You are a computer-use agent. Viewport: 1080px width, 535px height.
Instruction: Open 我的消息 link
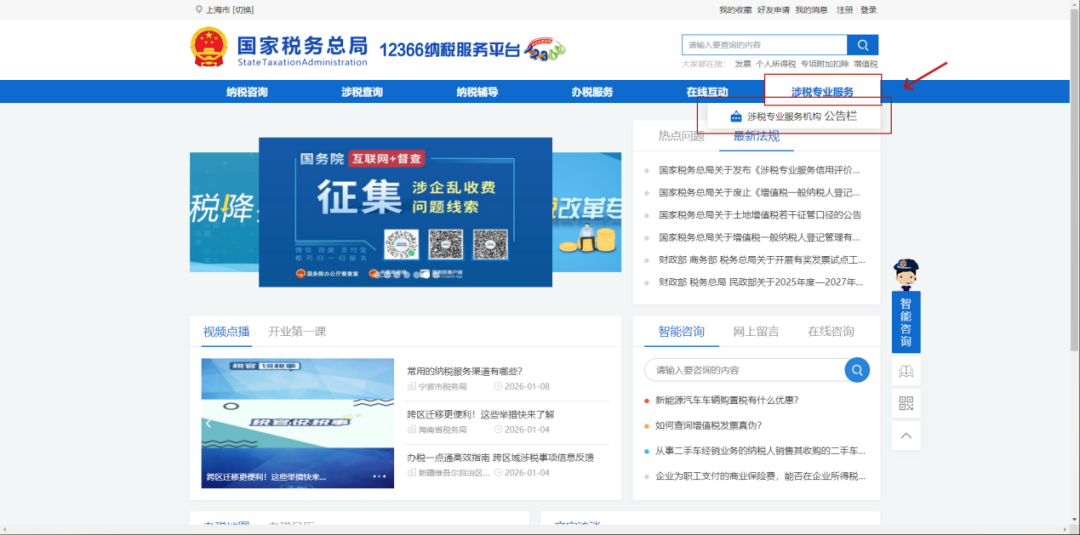(x=811, y=10)
